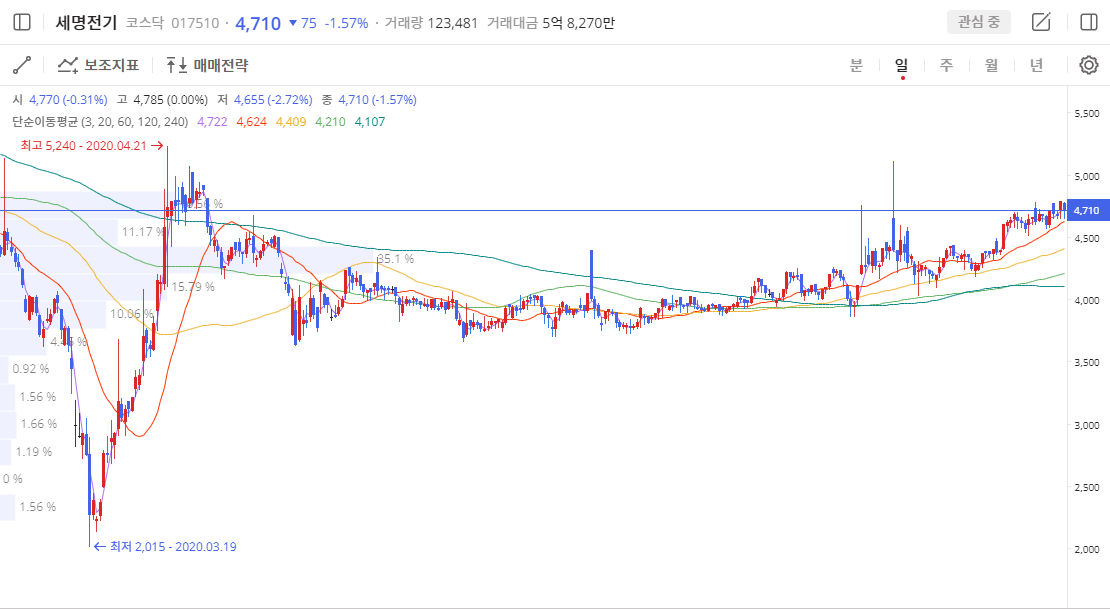Click the 세명전기 stock name
The image size is (1110, 609).
click(x=86, y=23)
